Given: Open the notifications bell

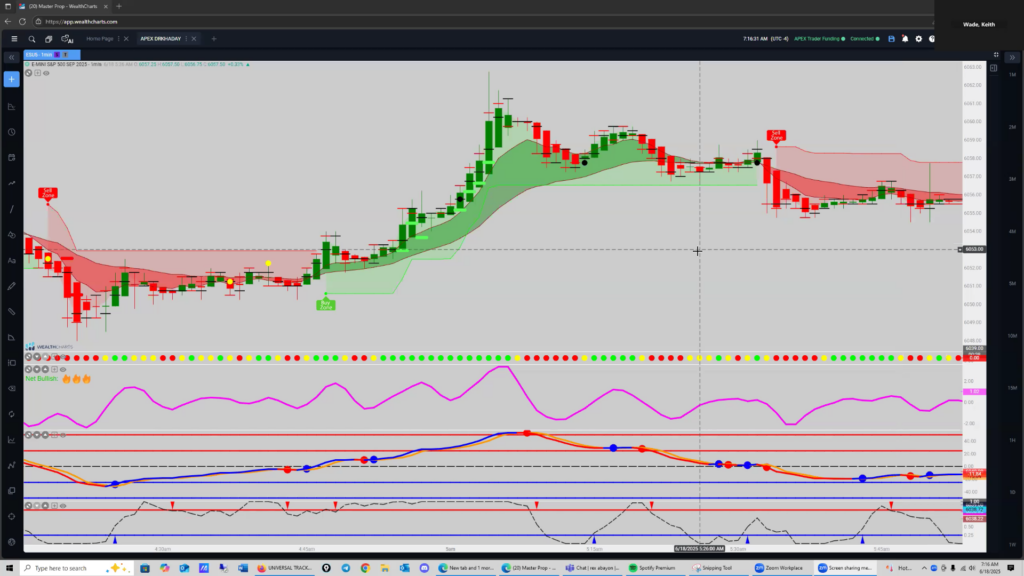Looking at the screenshot, I should 905,39.
